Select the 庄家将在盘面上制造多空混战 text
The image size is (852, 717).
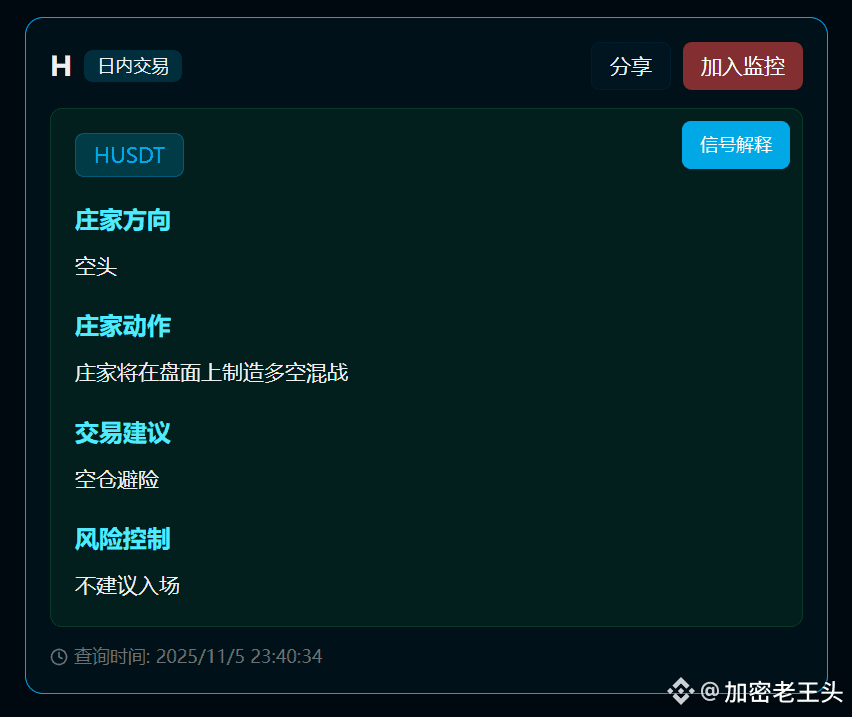[x=211, y=373]
